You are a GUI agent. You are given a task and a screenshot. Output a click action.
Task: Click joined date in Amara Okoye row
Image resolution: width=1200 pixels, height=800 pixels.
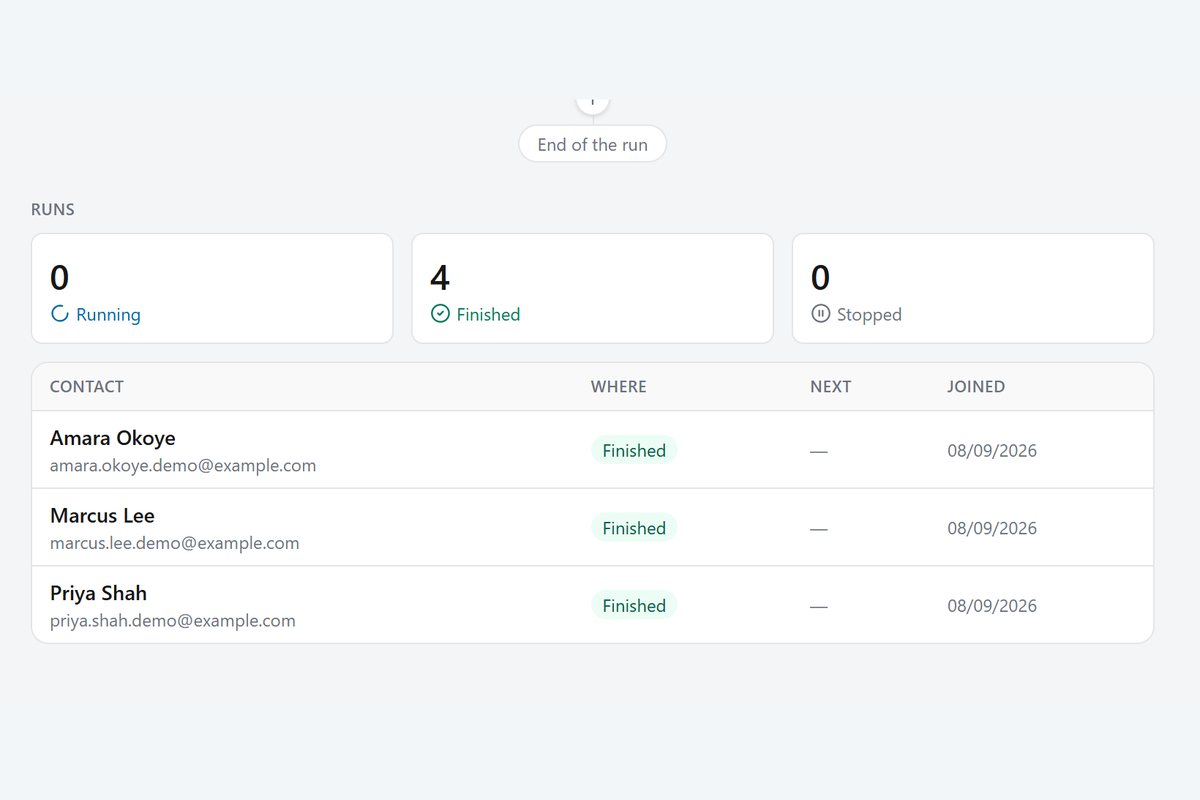tap(992, 450)
